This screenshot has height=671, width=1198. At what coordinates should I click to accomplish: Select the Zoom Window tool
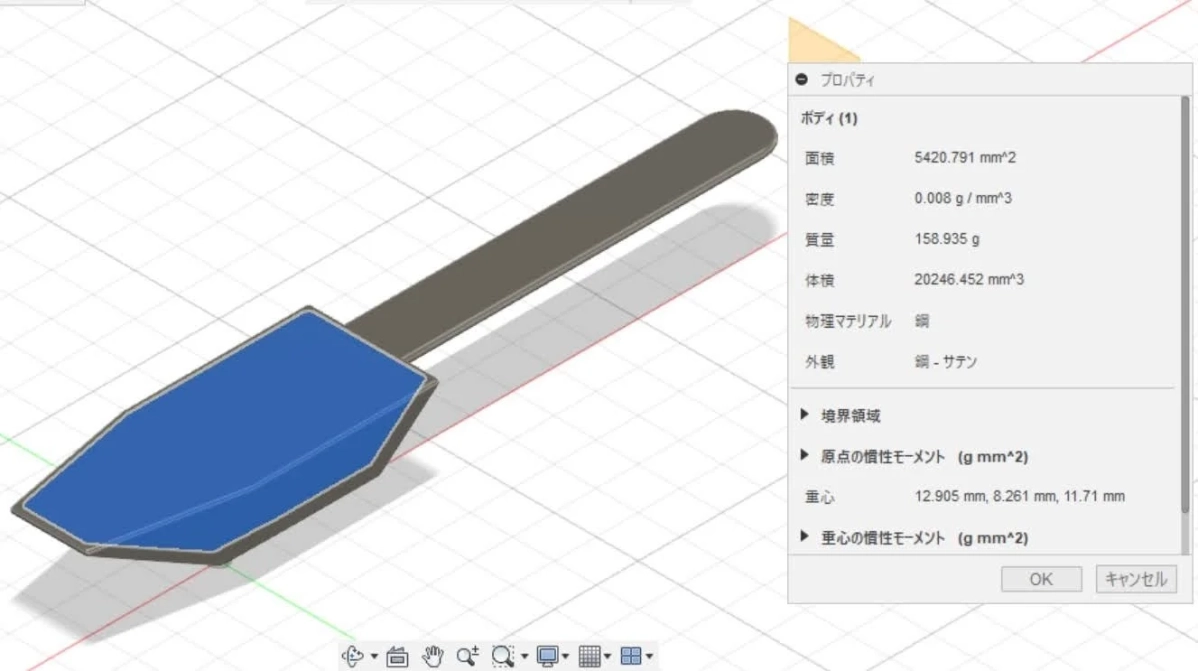coord(502,657)
